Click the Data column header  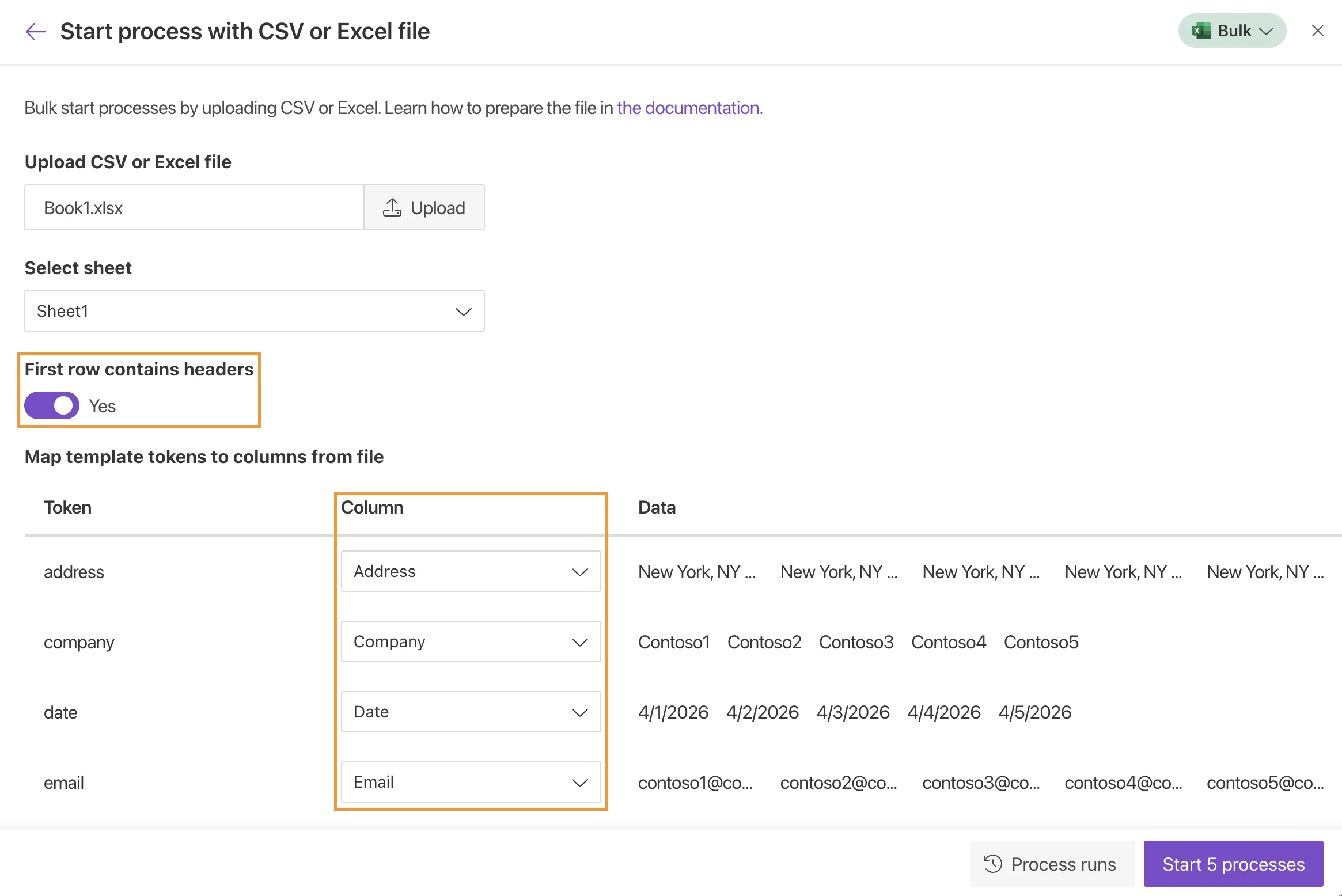pos(657,507)
